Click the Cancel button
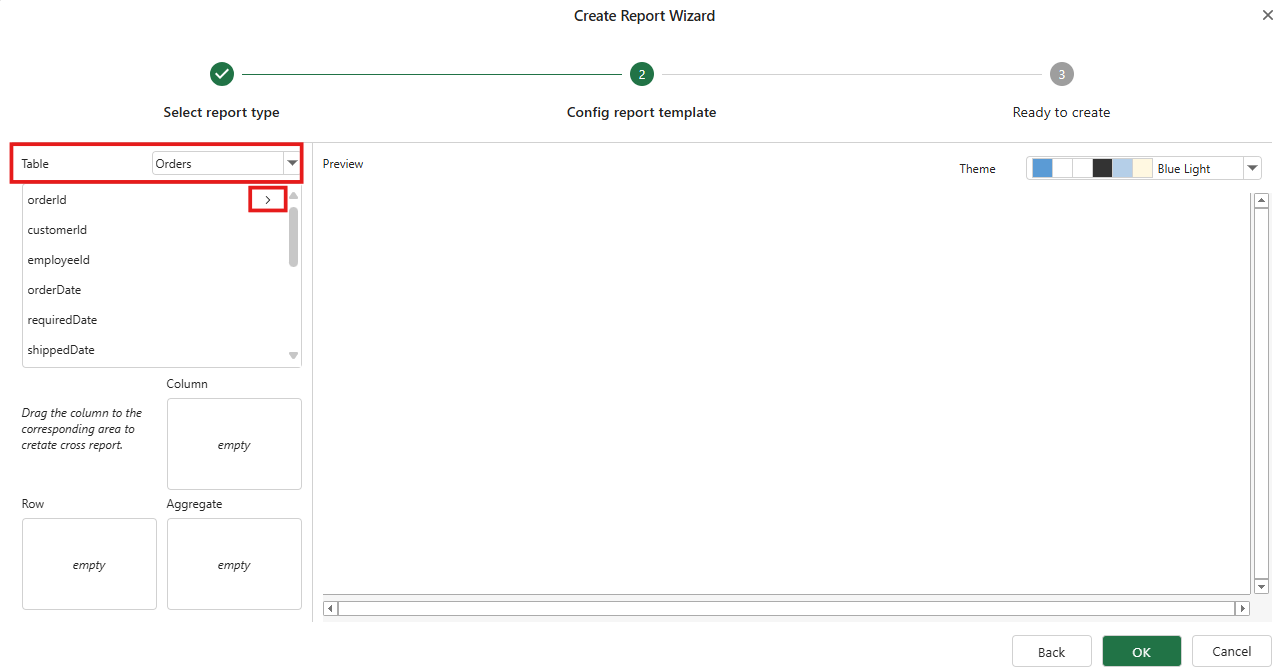Screen dimensions: 1282x670 point(1231,651)
